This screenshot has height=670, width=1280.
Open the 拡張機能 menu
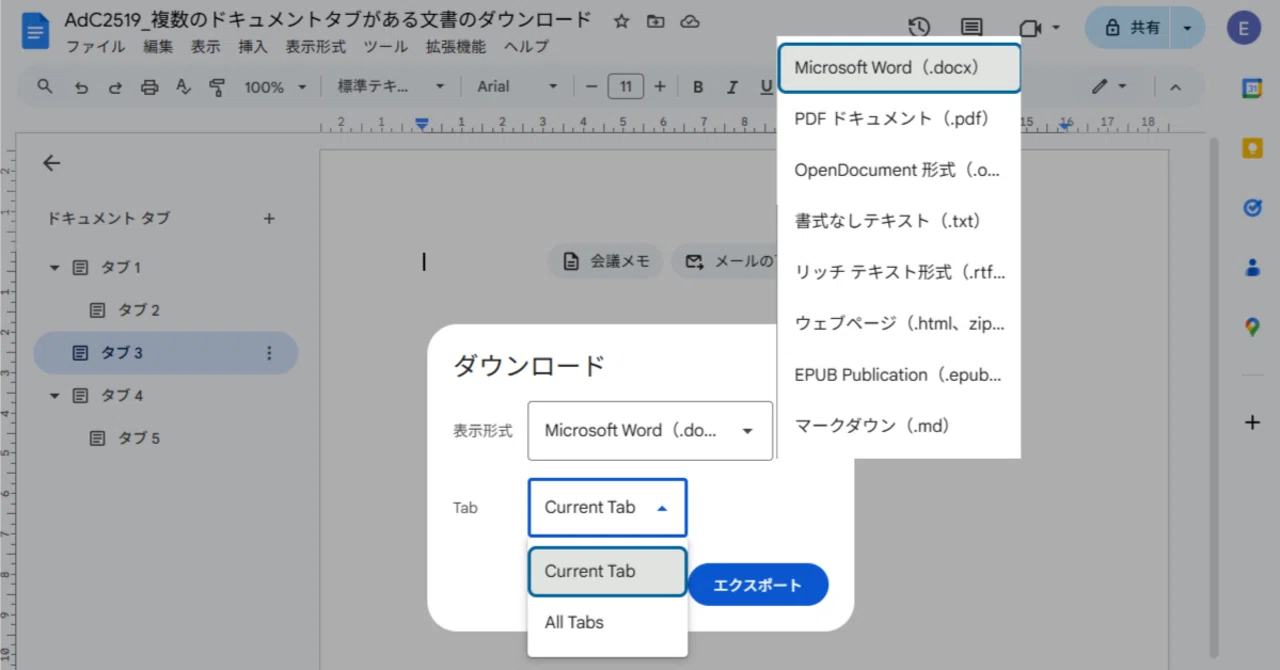tap(456, 47)
